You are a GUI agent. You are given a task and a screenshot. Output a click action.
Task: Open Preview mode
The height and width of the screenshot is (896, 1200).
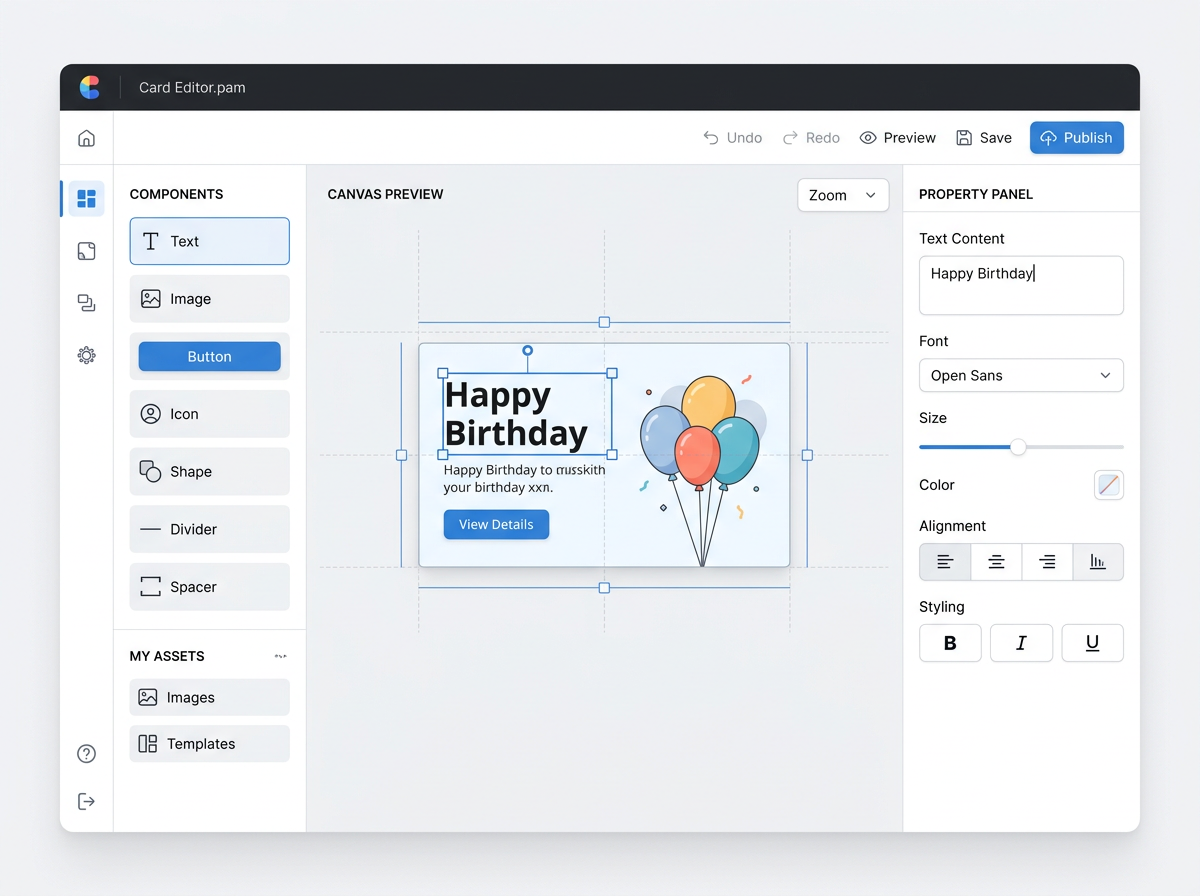click(898, 138)
